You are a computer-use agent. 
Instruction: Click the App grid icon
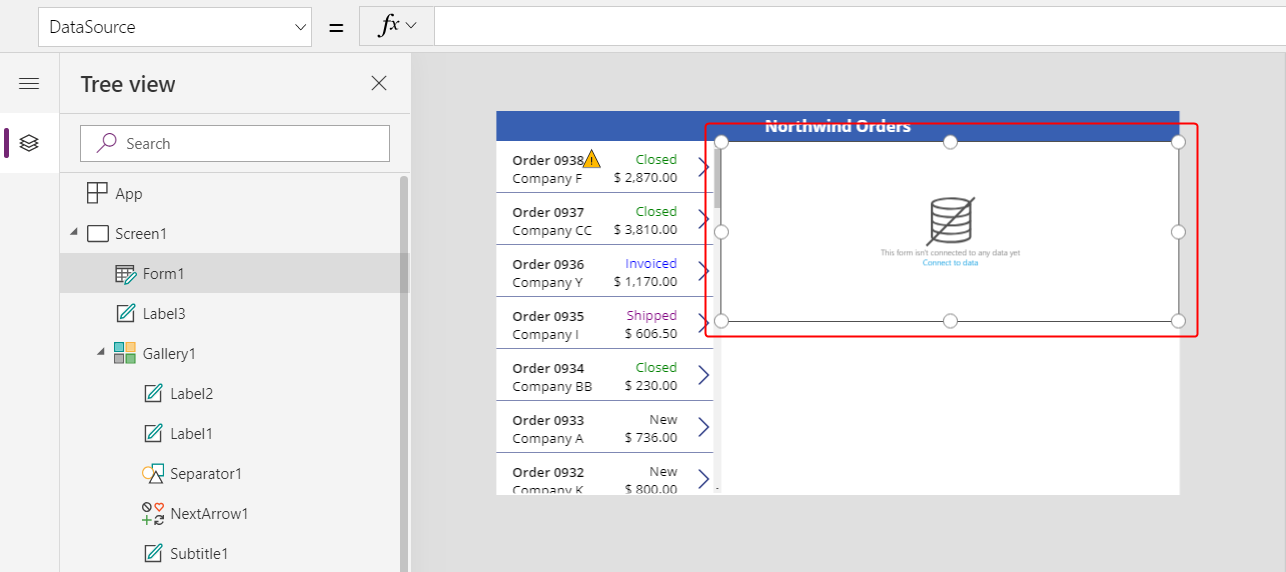97,193
